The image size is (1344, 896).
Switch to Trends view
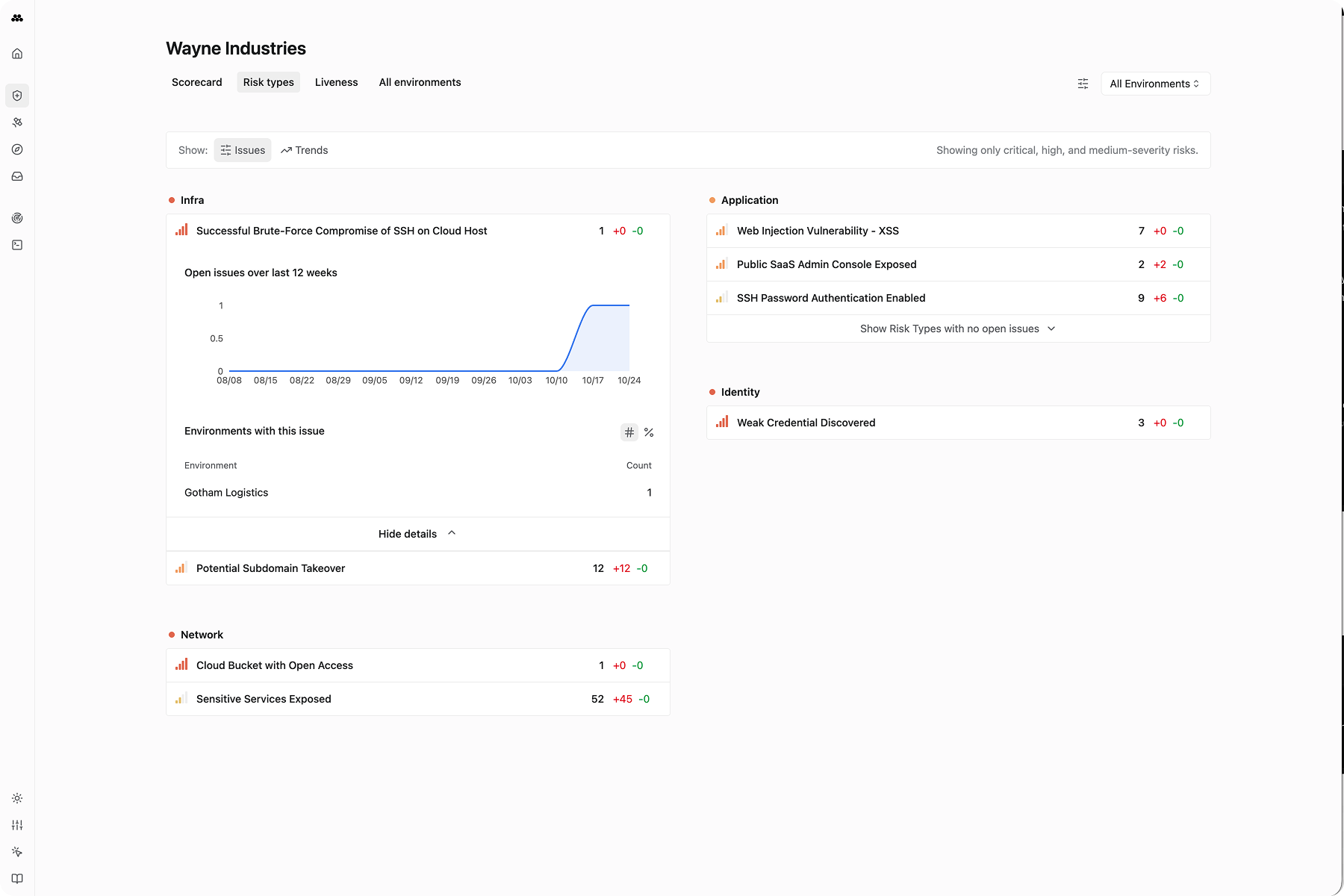pyautogui.click(x=305, y=150)
